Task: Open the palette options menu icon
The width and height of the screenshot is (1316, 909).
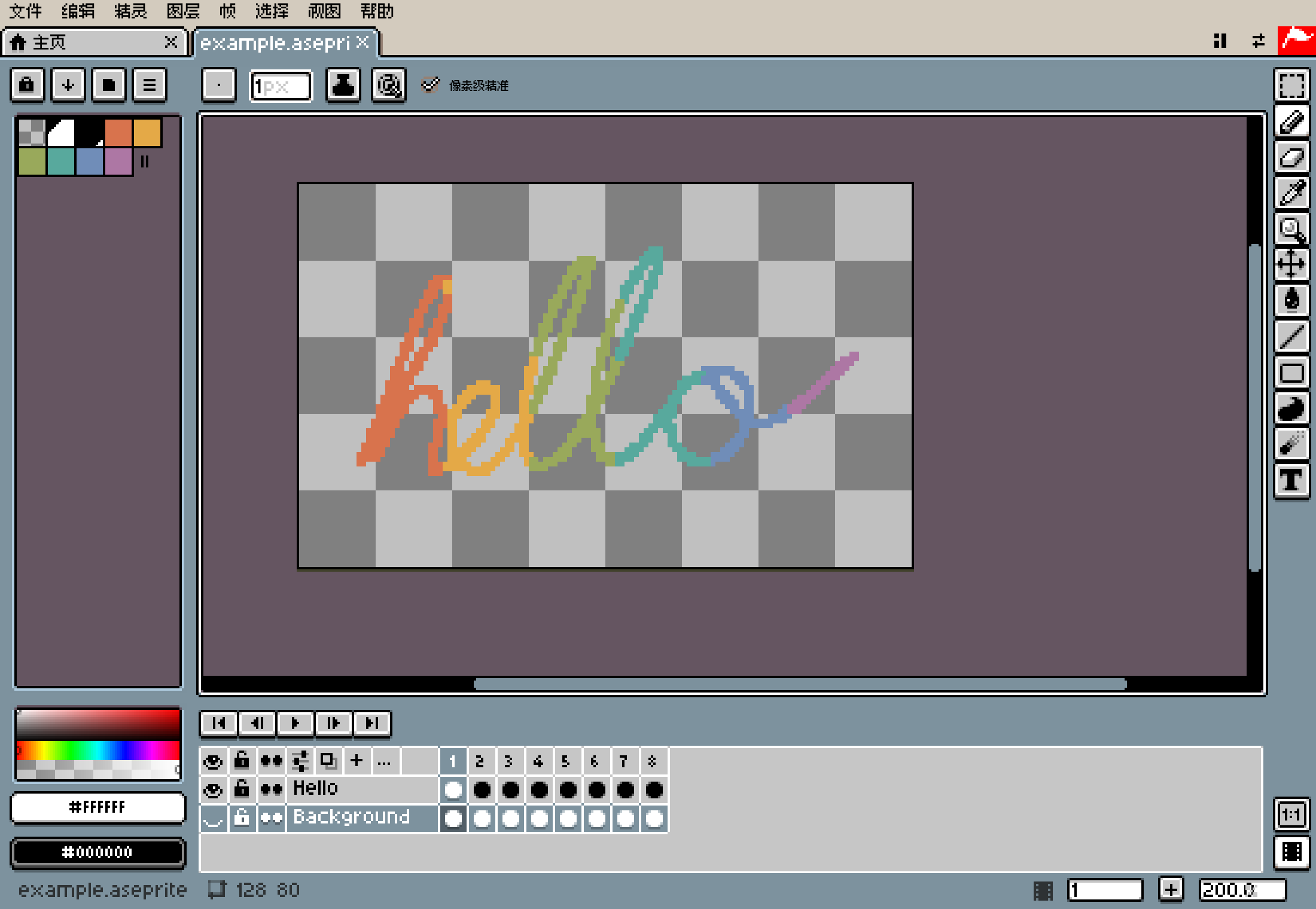Action: point(150,85)
